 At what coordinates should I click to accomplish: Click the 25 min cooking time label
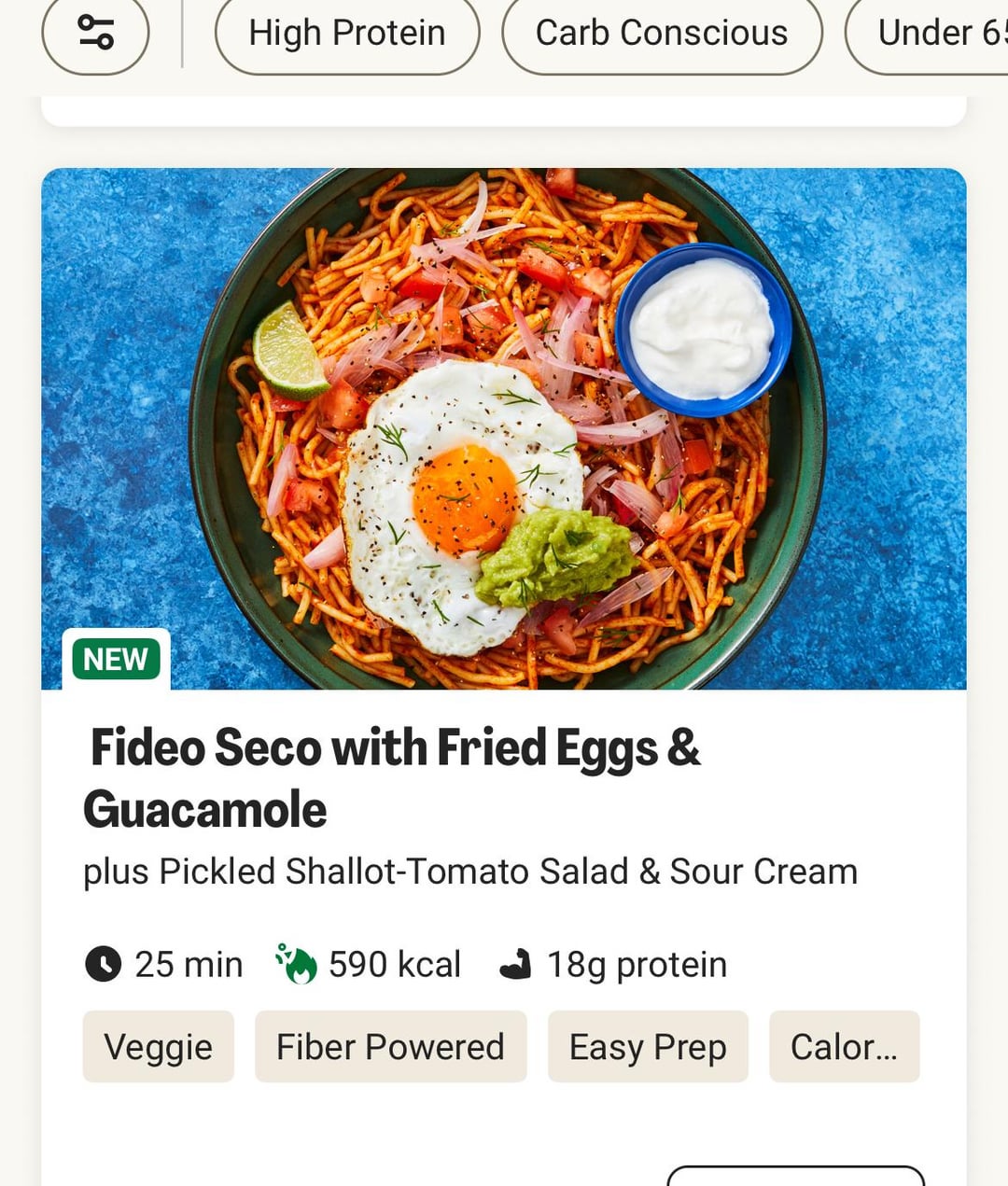tap(189, 965)
